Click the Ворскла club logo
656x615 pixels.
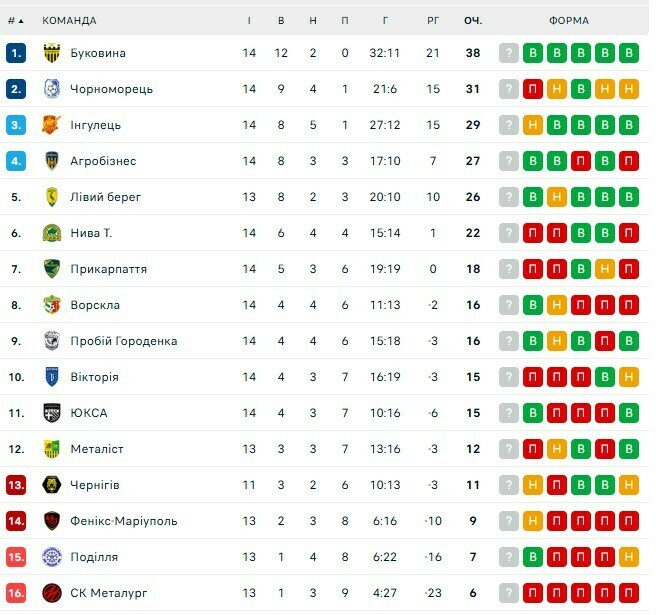point(52,305)
